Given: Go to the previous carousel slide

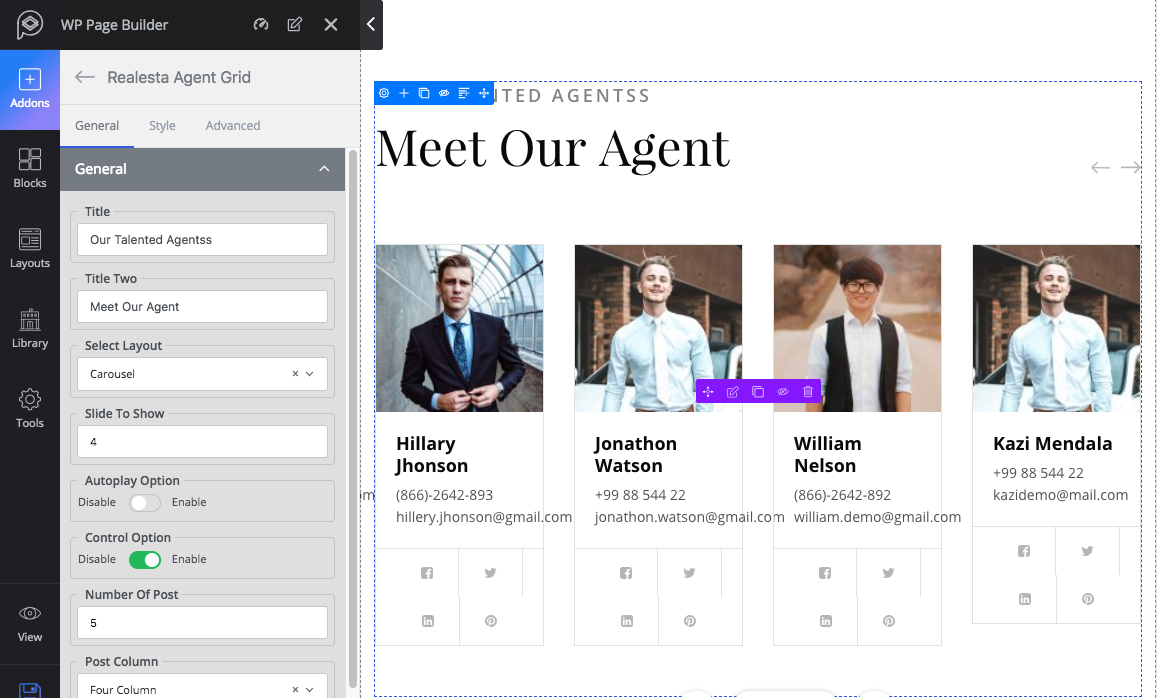Looking at the screenshot, I should (x=1100, y=167).
